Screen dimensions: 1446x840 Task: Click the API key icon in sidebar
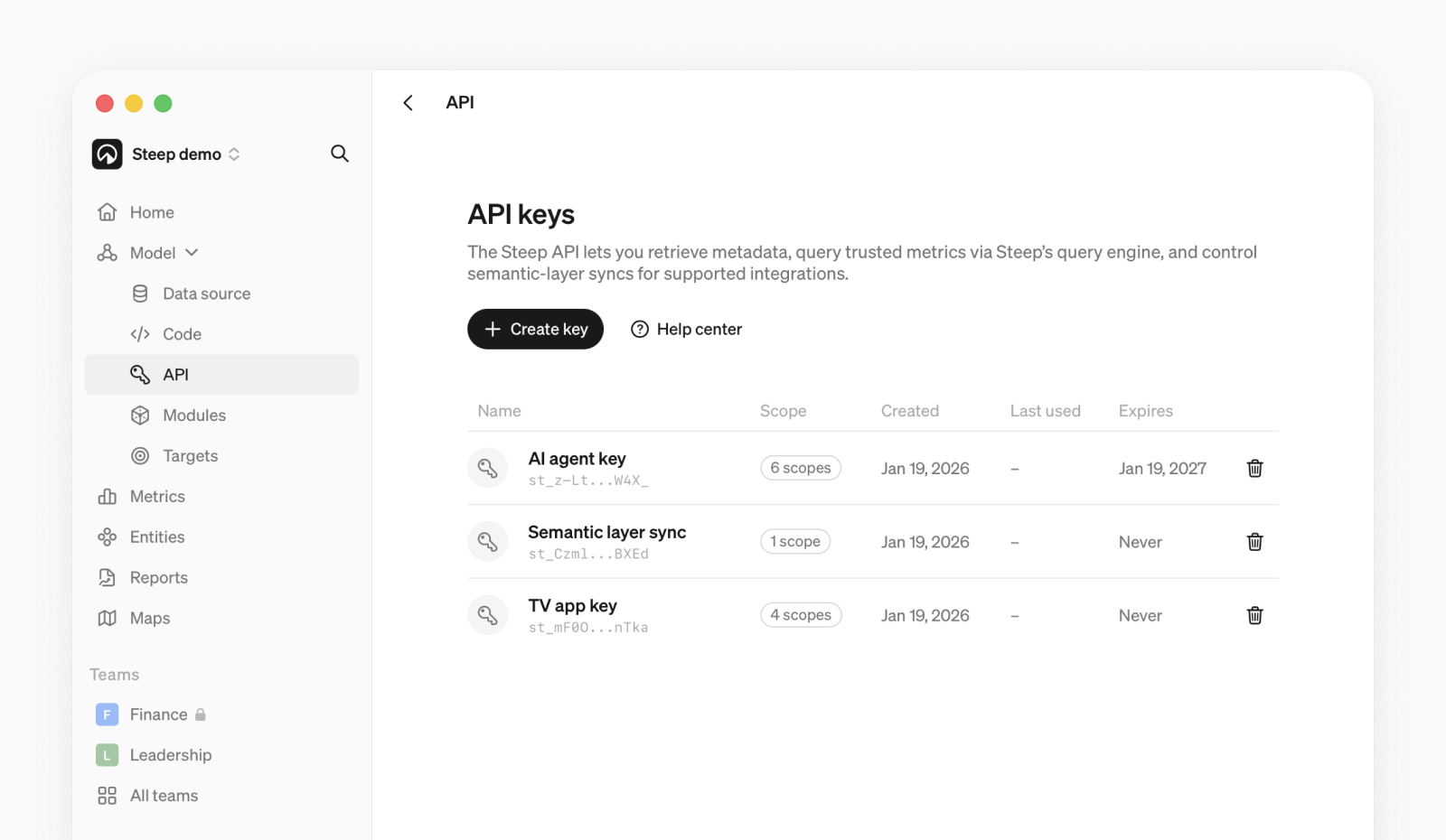[x=142, y=374]
